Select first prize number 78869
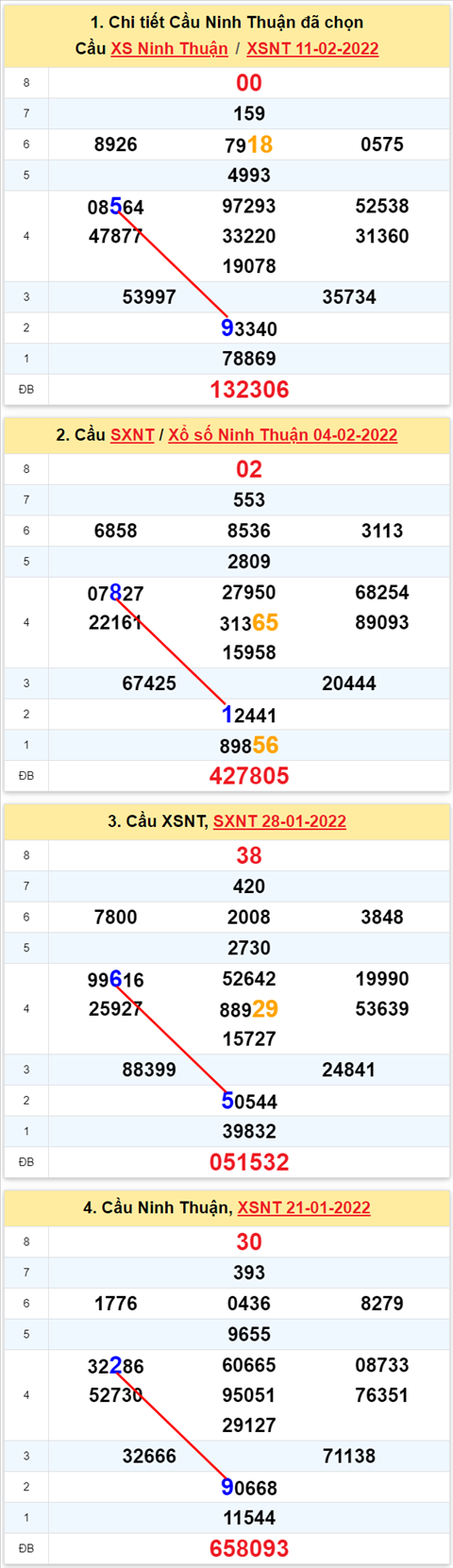This screenshot has height=1568, width=453. coord(249,359)
